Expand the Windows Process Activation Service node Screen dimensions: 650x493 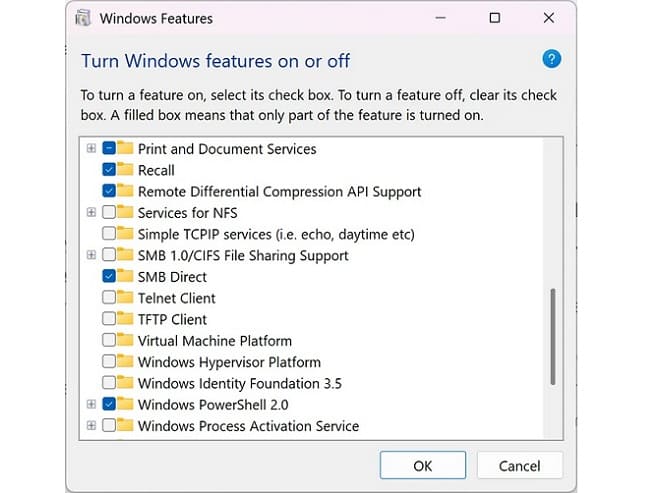click(91, 425)
